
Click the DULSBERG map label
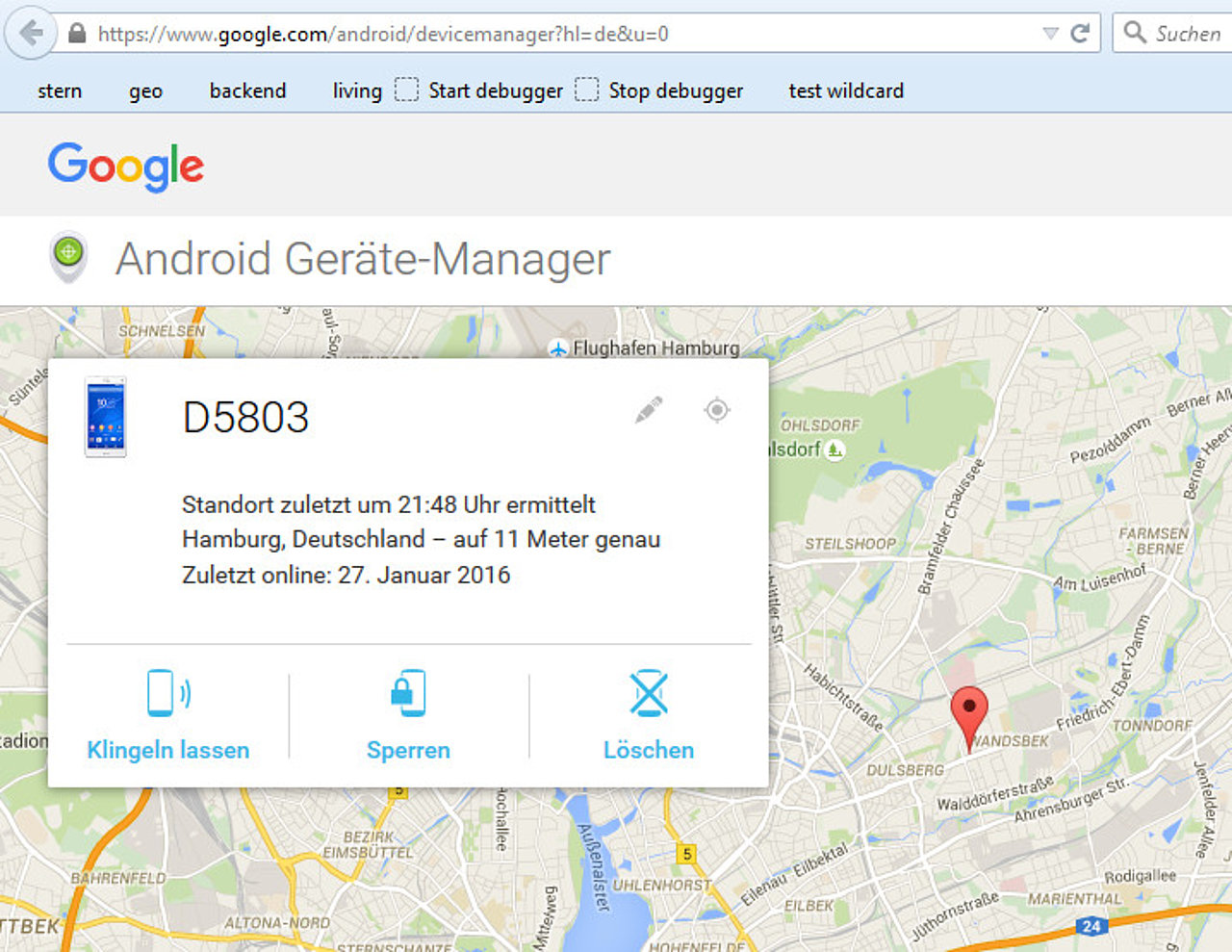pyautogui.click(x=905, y=770)
